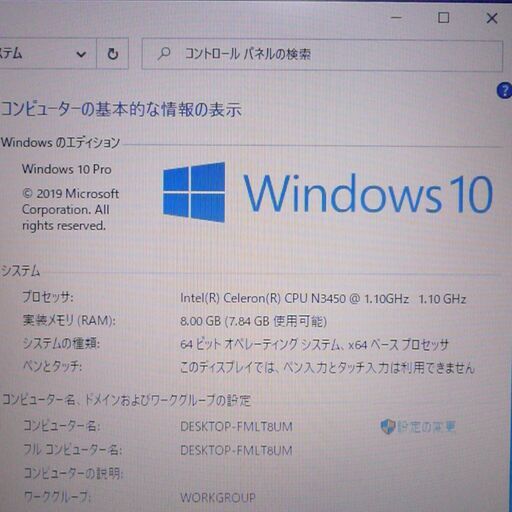Select DESKTOP-FMLT8UM next to コンピューター名
512x512 pixels.
(236, 427)
